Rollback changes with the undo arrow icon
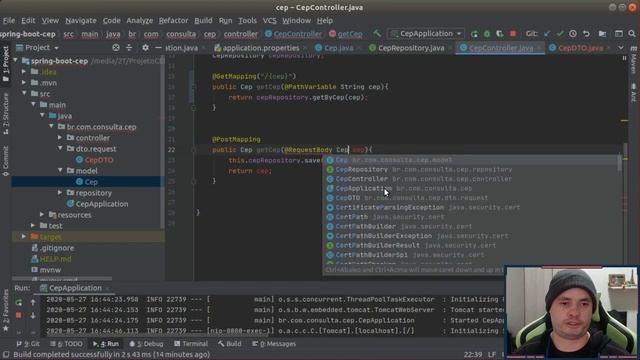640x360 pixels. click(586, 34)
